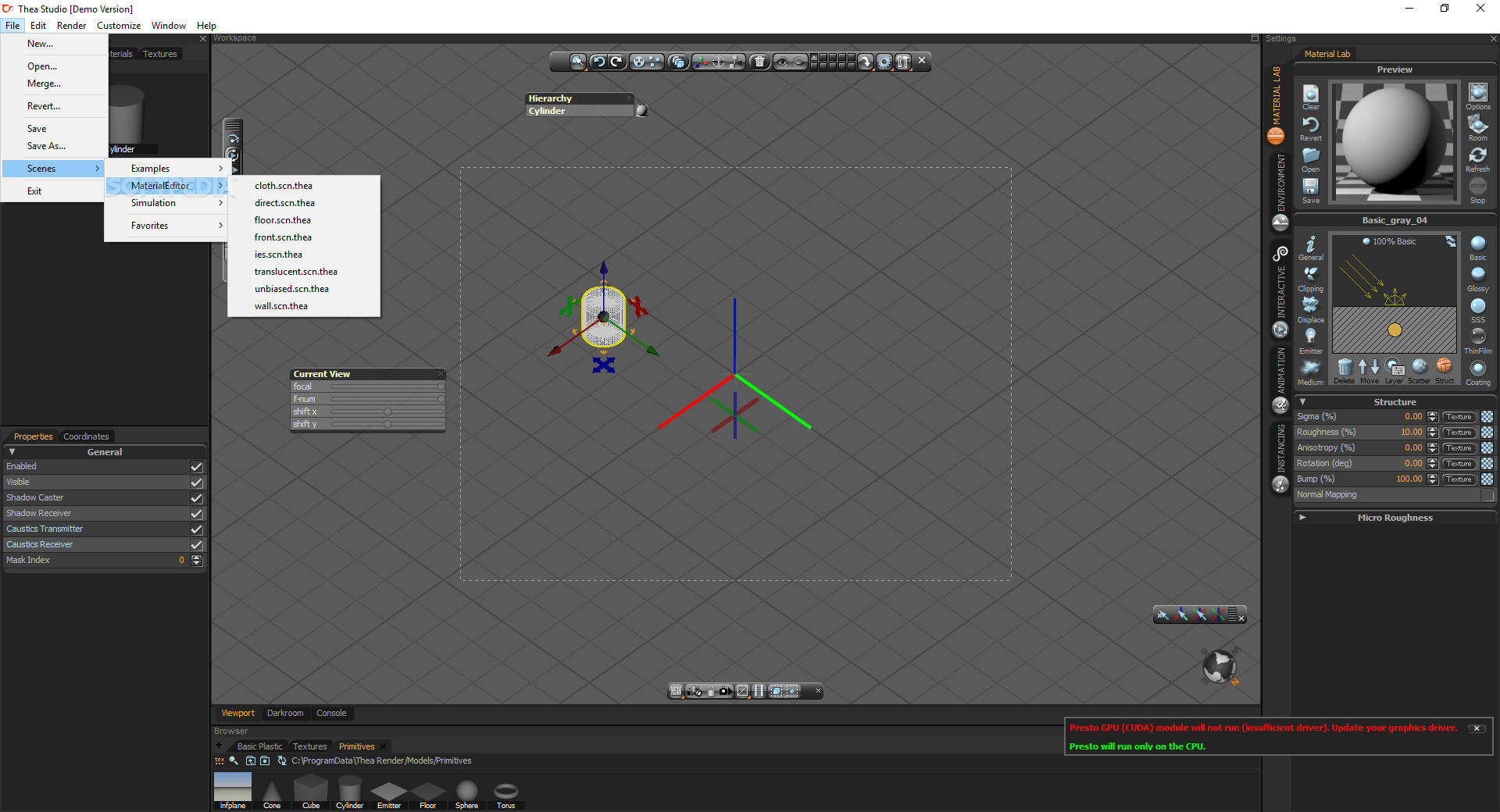The height and width of the screenshot is (812, 1500).
Task: Open the wrench tools icon in viewport toolbar
Action: 903,62
